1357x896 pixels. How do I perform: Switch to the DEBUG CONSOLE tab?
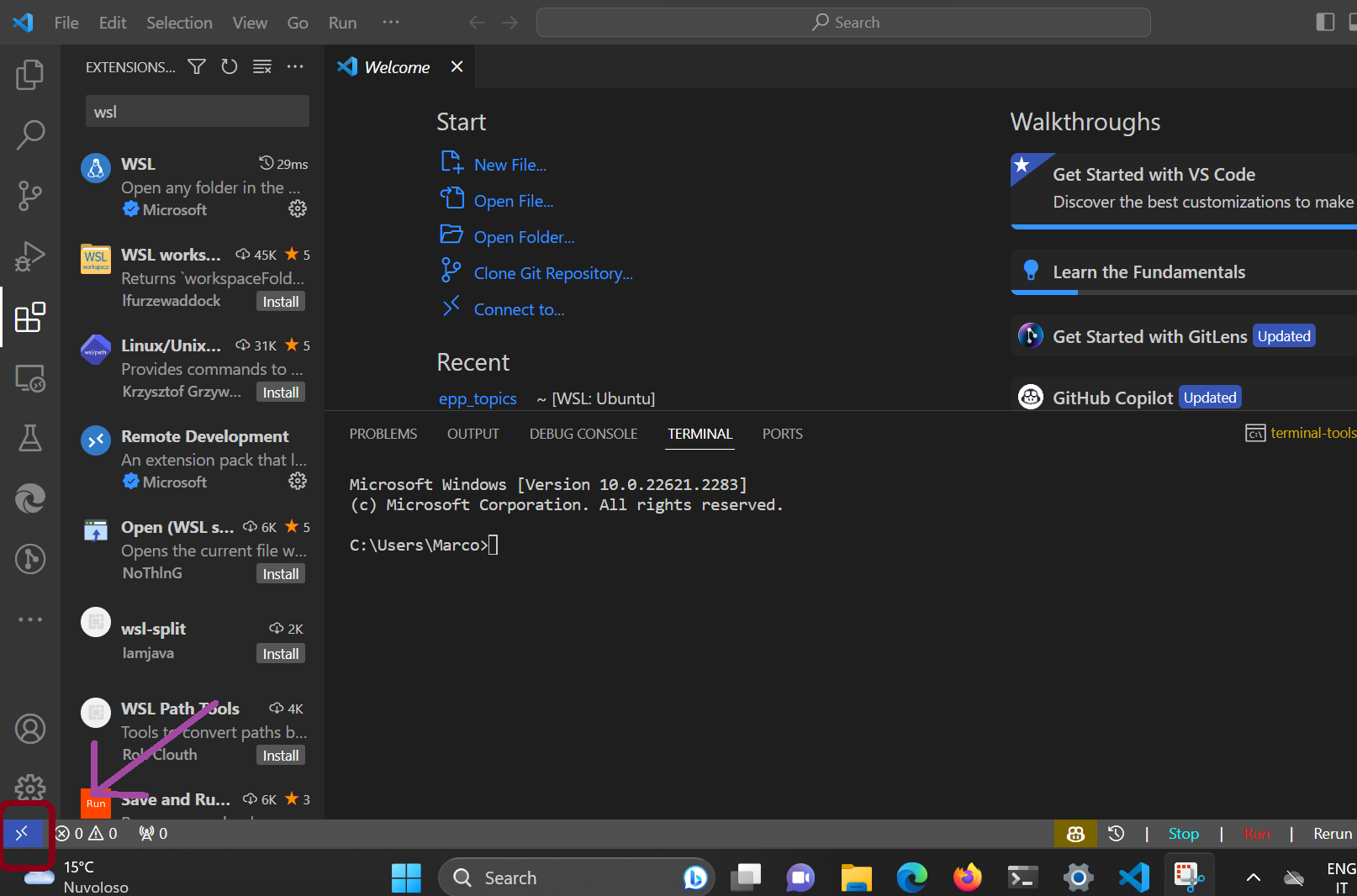[x=583, y=434]
